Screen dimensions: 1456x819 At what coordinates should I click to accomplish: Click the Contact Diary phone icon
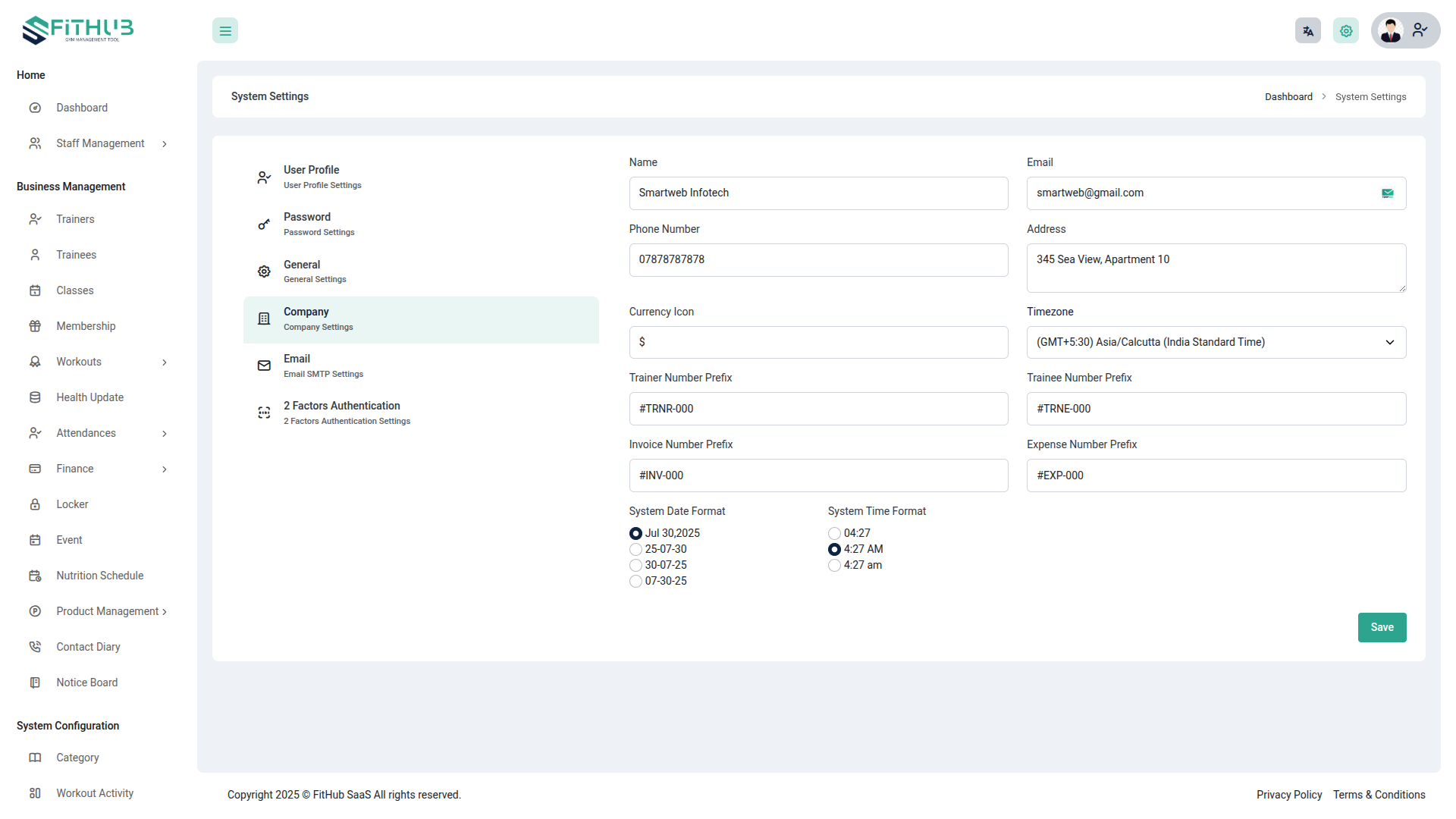click(35, 647)
